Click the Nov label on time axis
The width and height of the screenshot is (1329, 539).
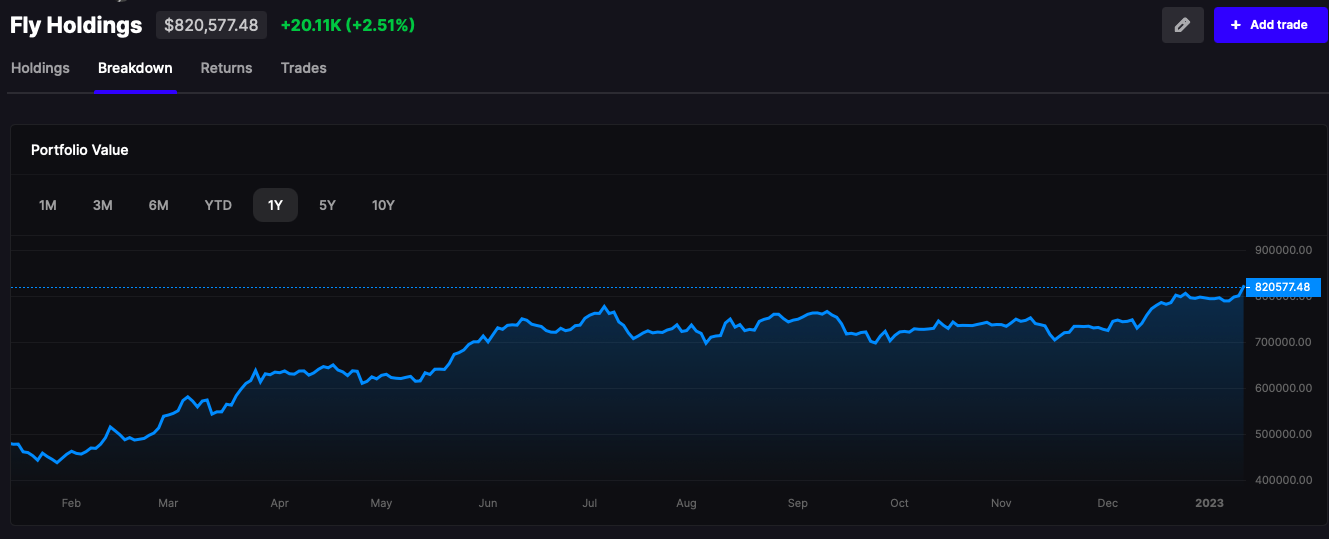pos(1002,503)
